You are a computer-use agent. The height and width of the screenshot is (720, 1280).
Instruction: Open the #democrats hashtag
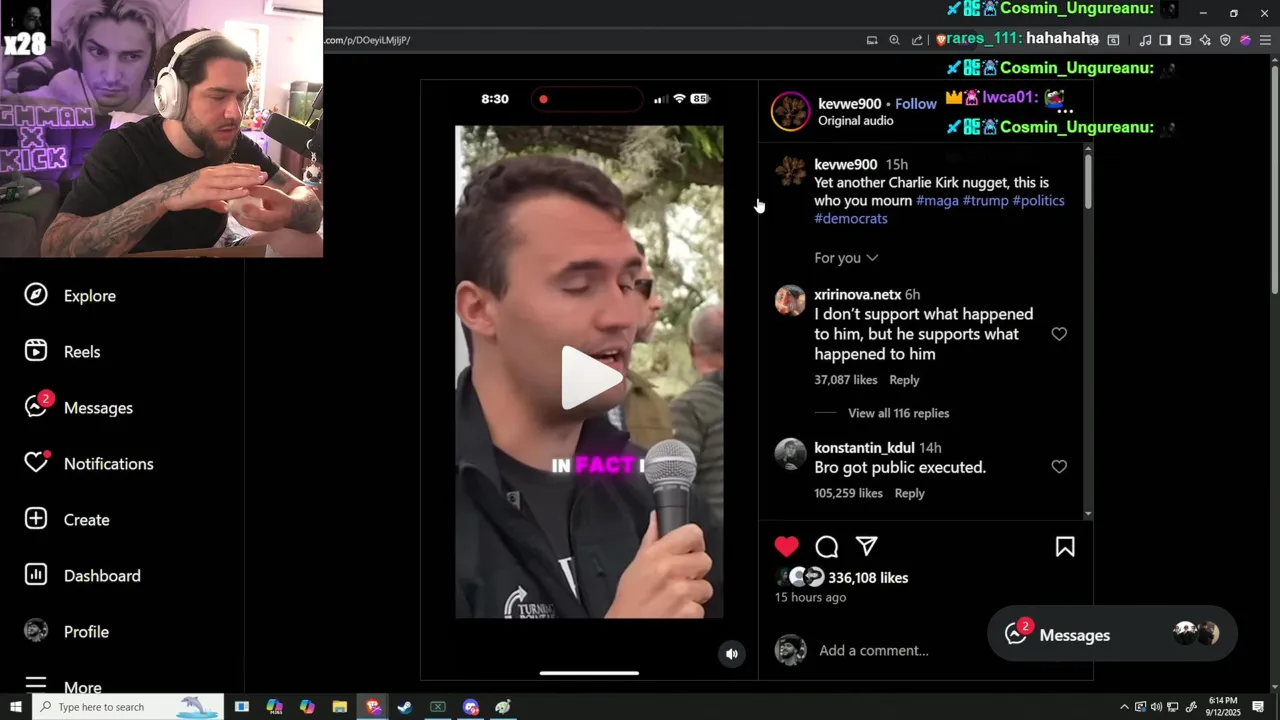(851, 219)
